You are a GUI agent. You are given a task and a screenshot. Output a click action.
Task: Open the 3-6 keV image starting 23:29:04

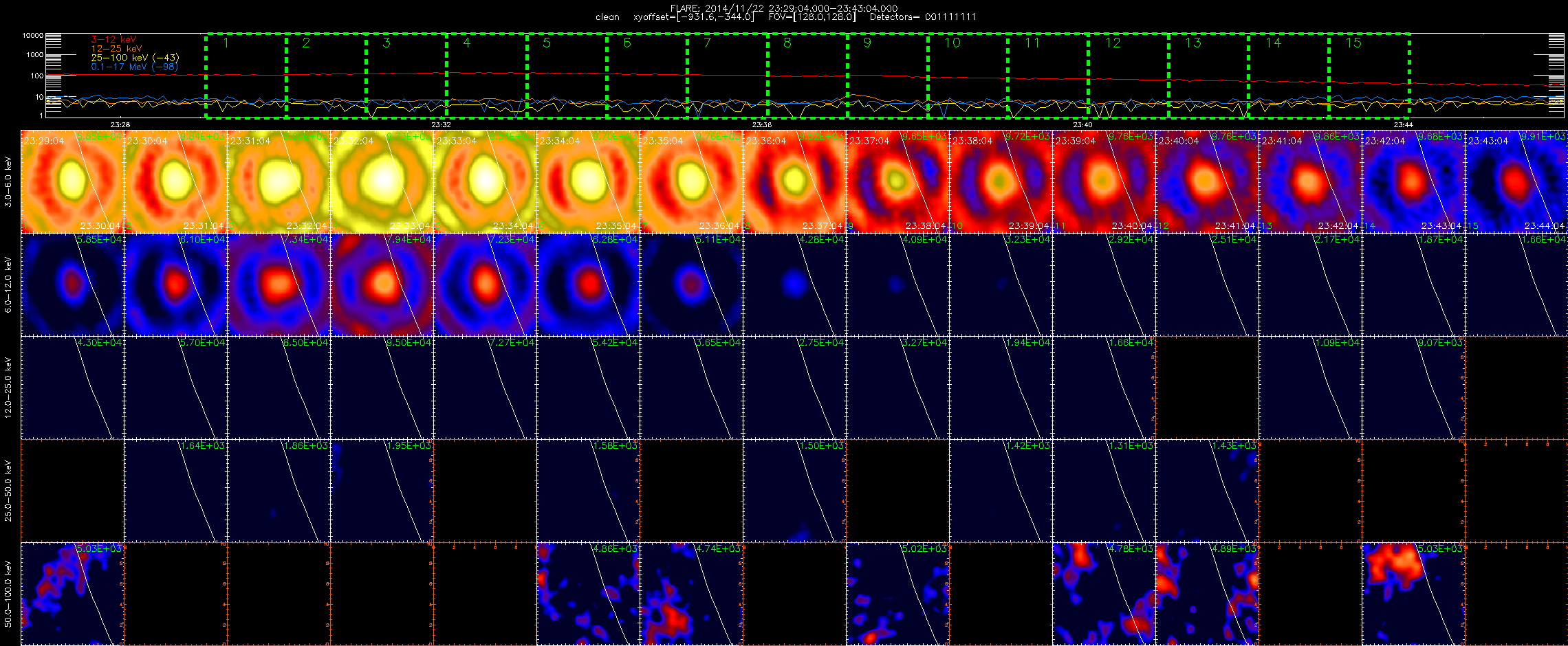(72, 181)
